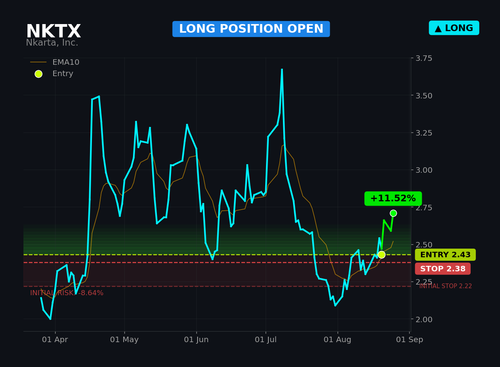Screen dimensions: 500x367
Task: Click the LONG direction badge
Action: (454, 28)
